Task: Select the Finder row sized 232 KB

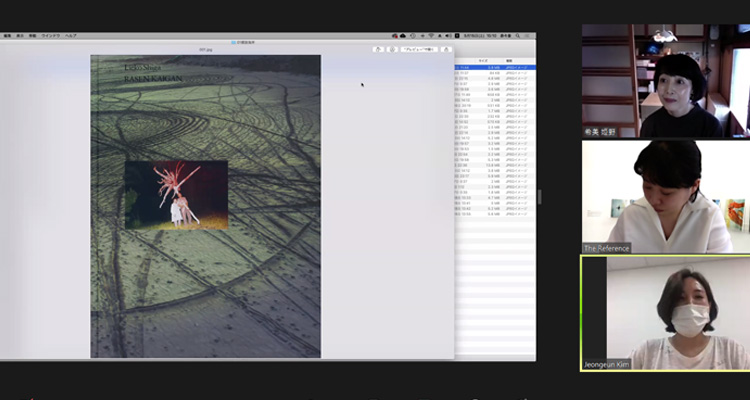Action: (x=495, y=116)
